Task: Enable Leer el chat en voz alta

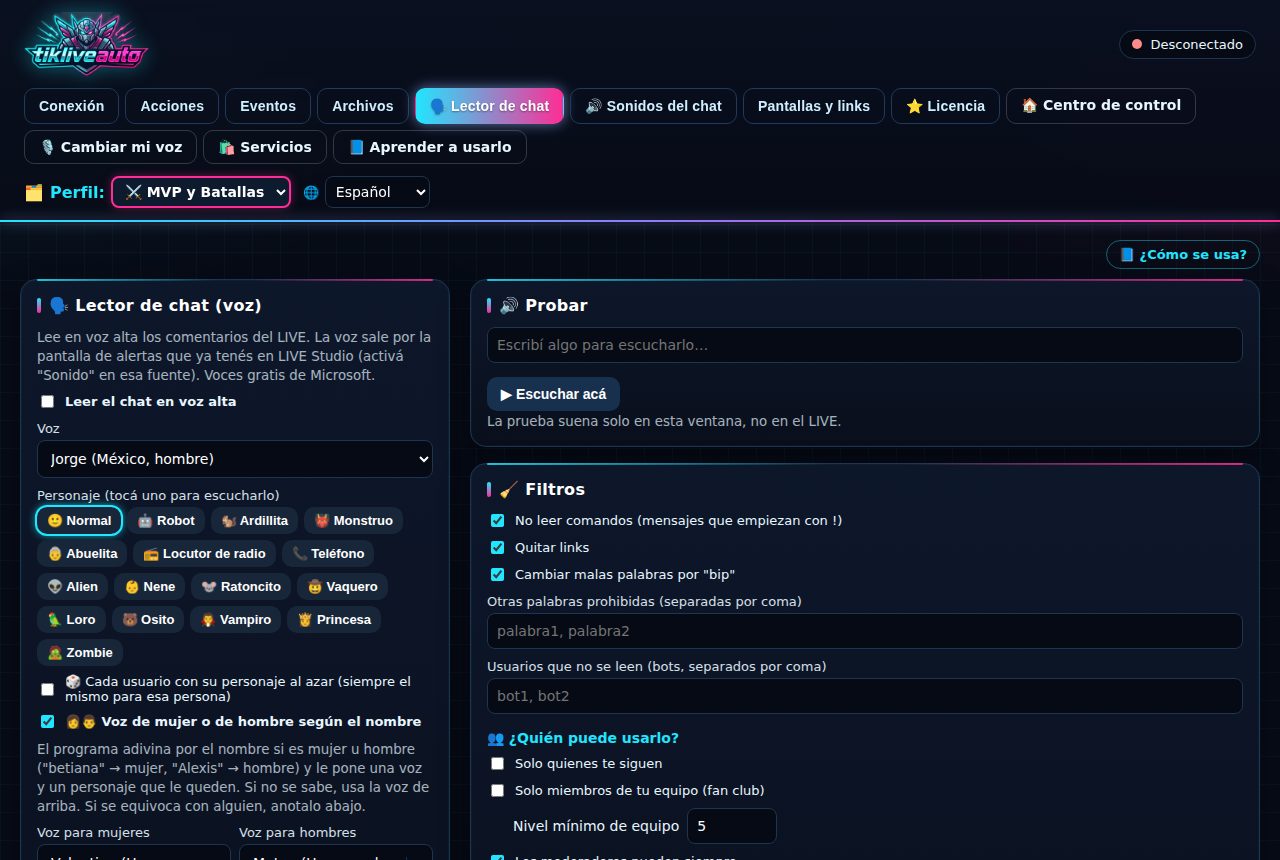Action: [47, 401]
